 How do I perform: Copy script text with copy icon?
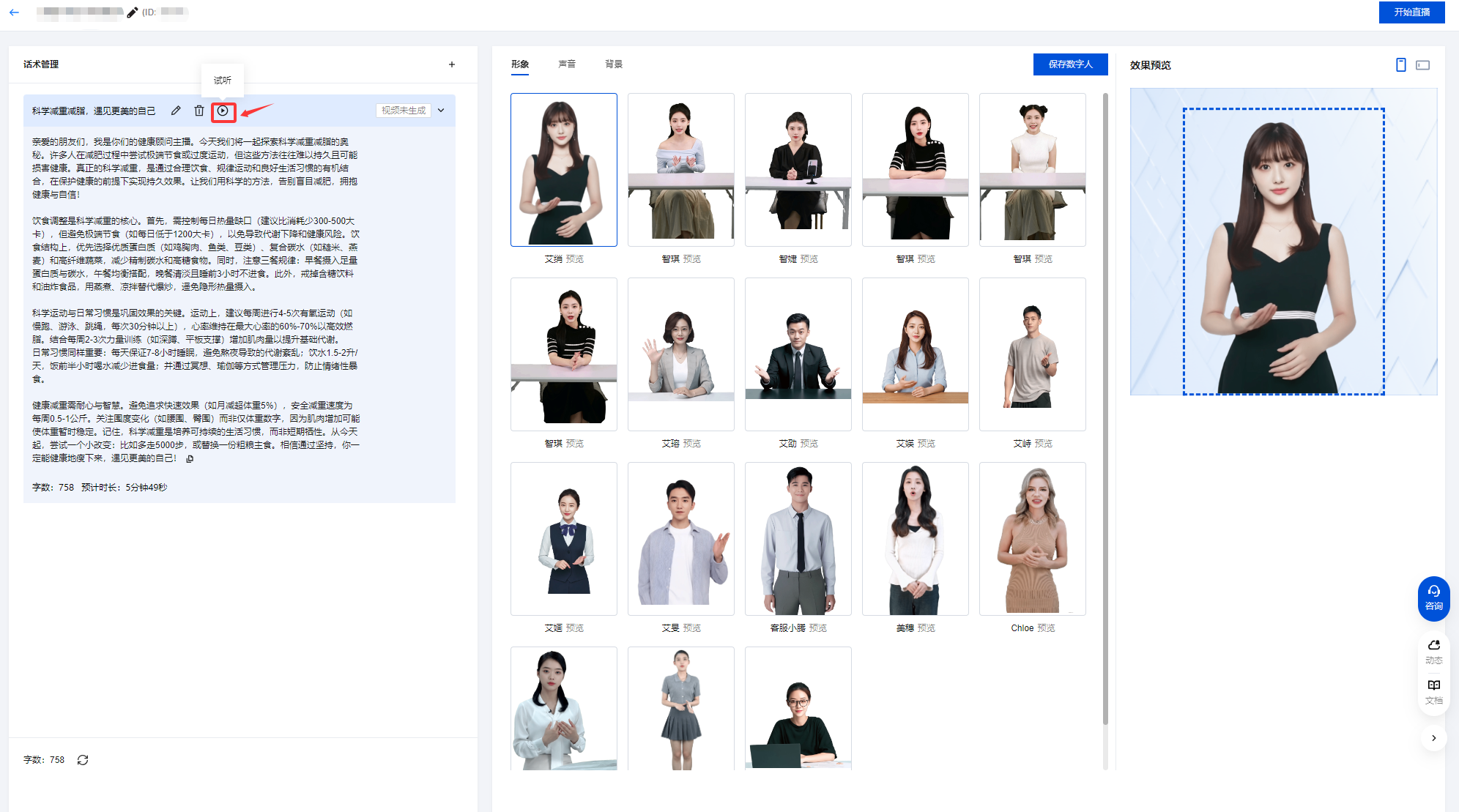190,459
